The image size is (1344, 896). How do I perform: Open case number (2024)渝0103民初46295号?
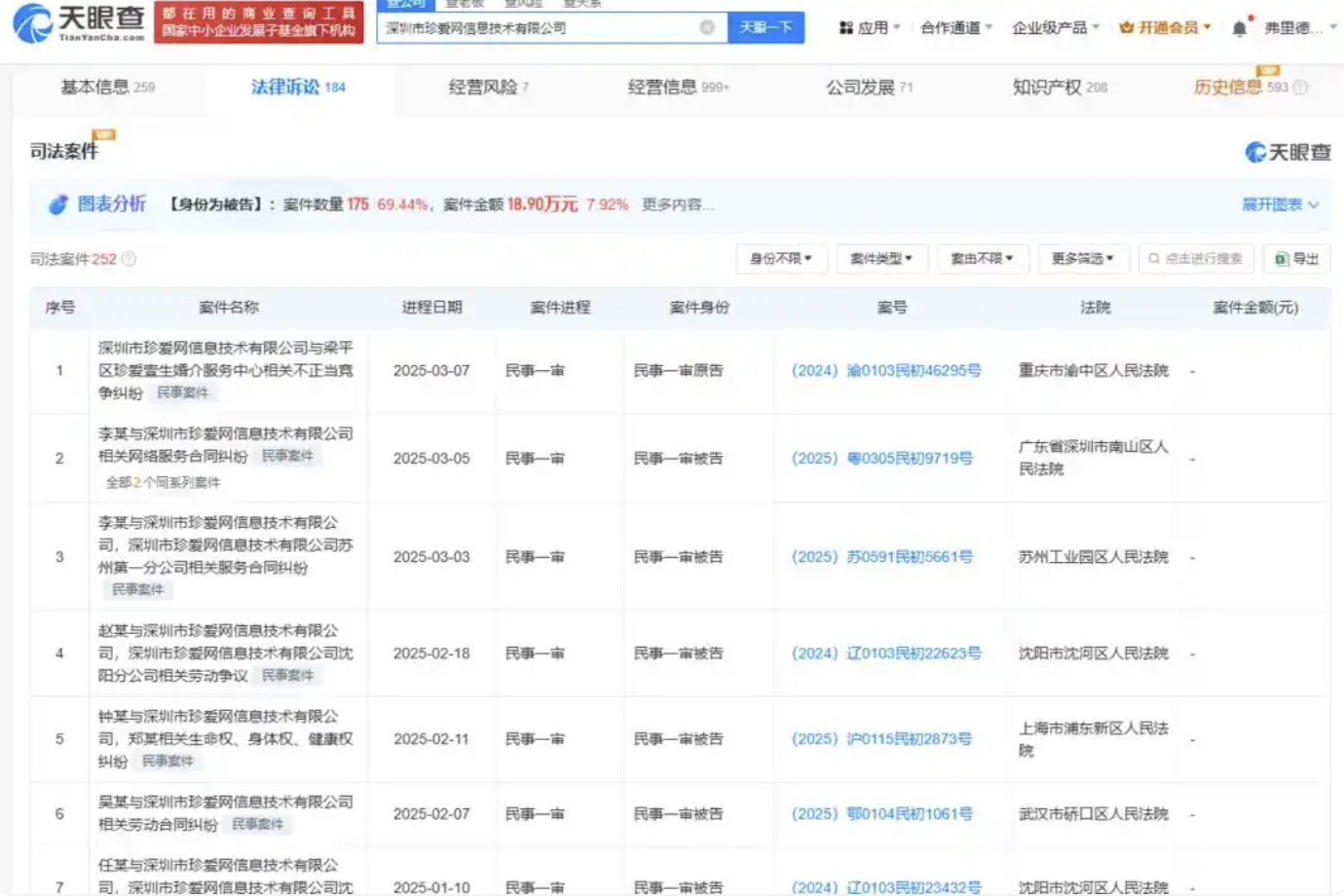click(885, 371)
